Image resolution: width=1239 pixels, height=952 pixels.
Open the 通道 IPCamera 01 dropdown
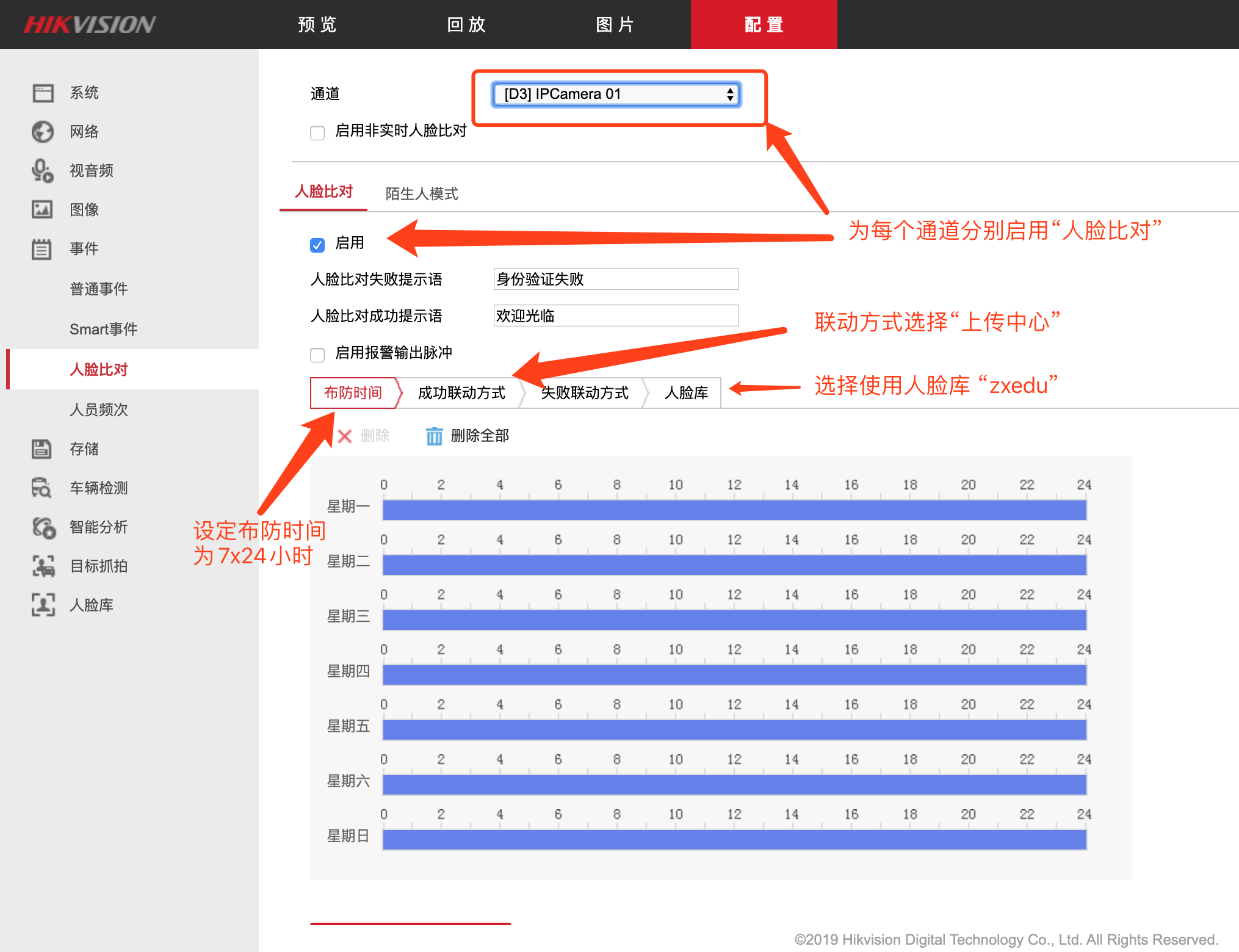[616, 95]
